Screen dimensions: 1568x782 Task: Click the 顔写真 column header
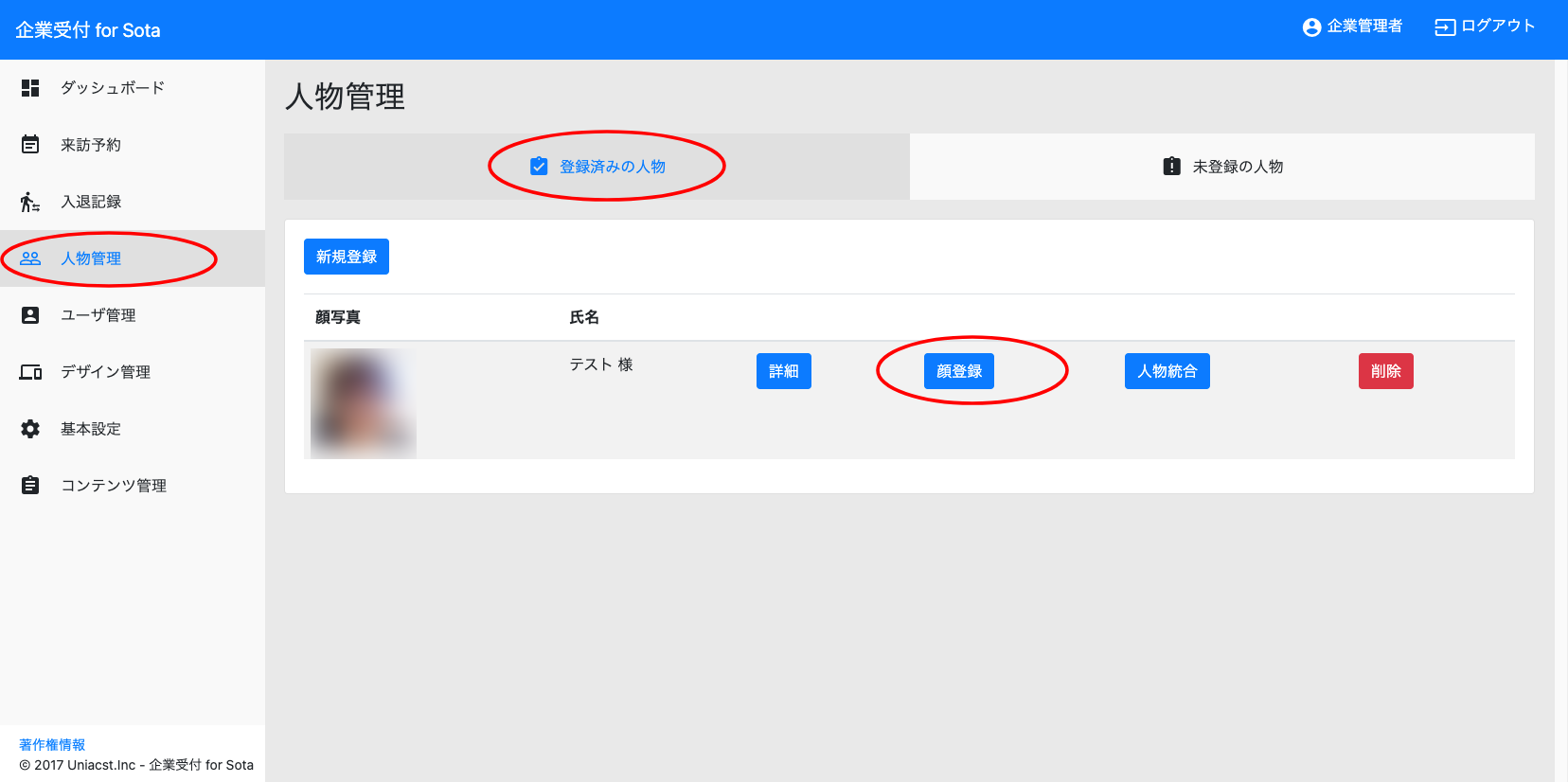point(338,317)
